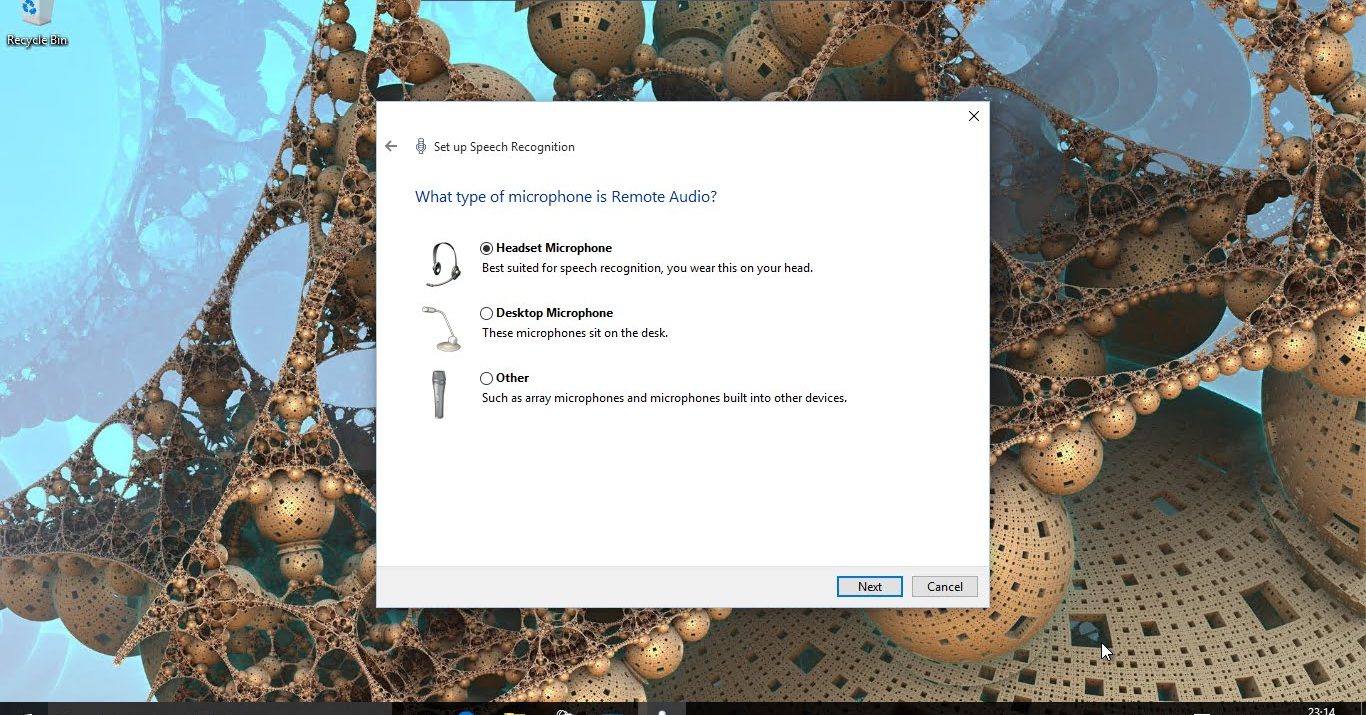Click the 'Best suited for speech recognition' description
The width and height of the screenshot is (1366, 715).
pos(647,268)
